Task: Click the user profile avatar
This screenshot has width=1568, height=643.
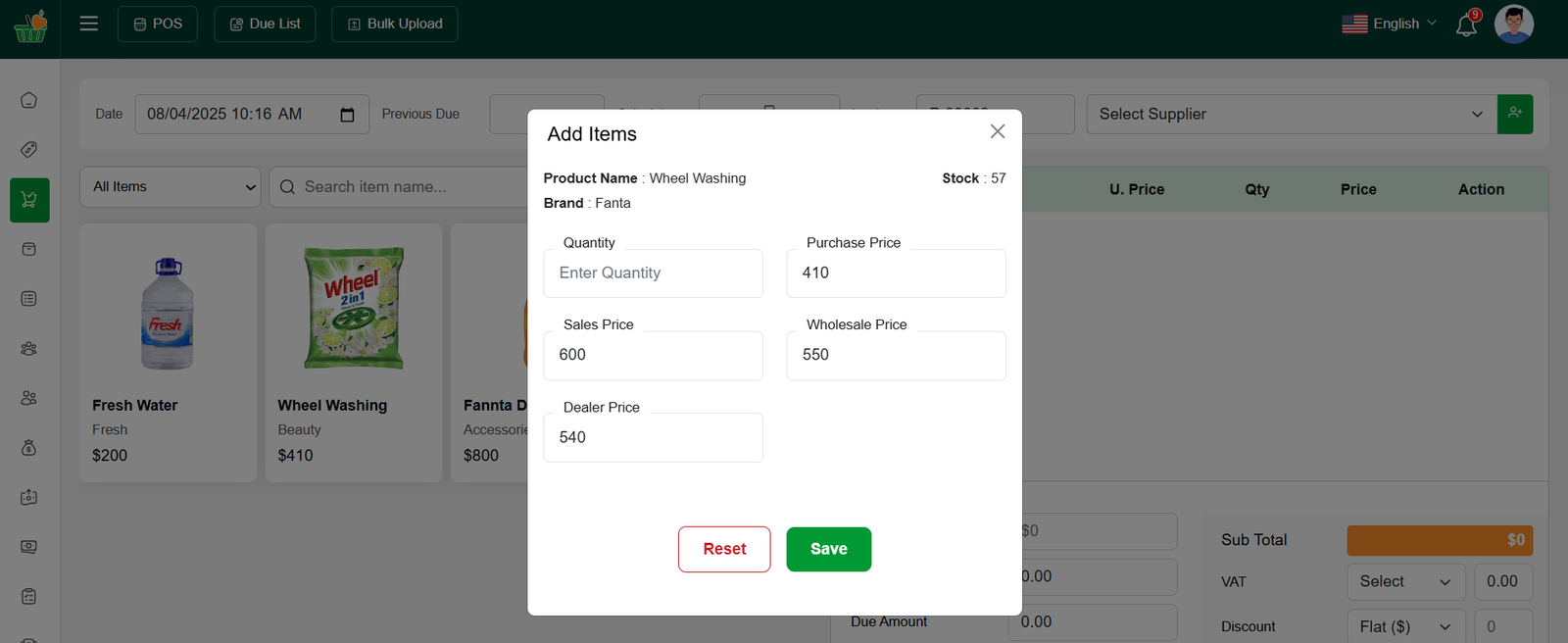Action: [x=1513, y=25]
